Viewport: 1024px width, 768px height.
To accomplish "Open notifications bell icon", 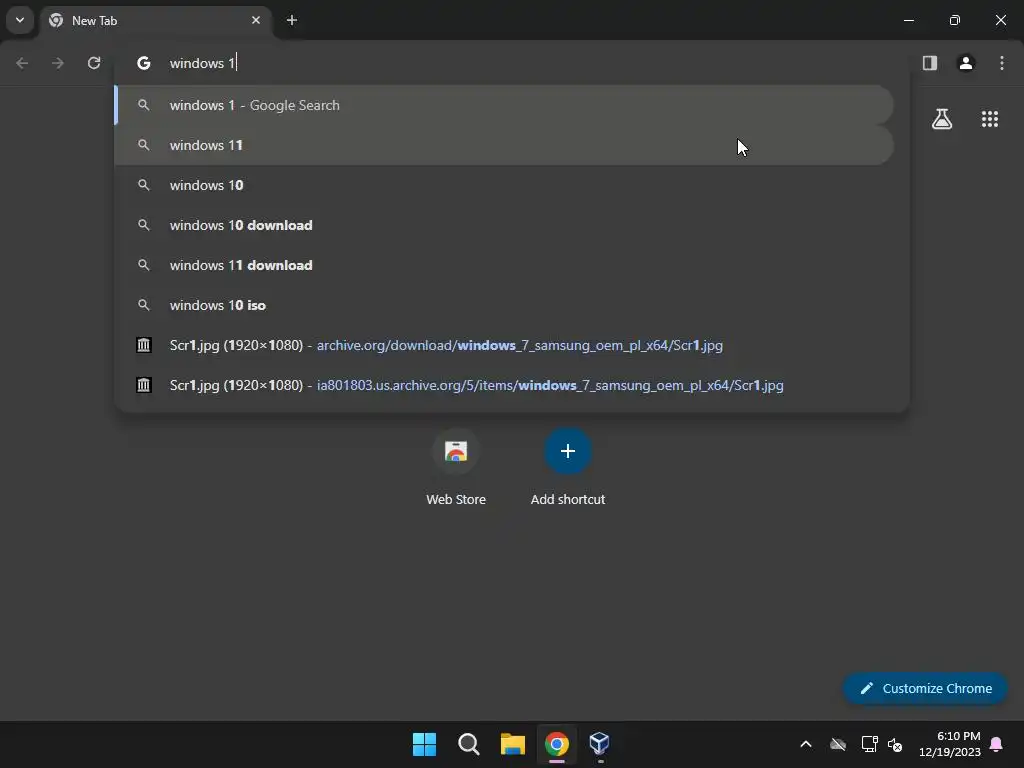I will point(996,744).
